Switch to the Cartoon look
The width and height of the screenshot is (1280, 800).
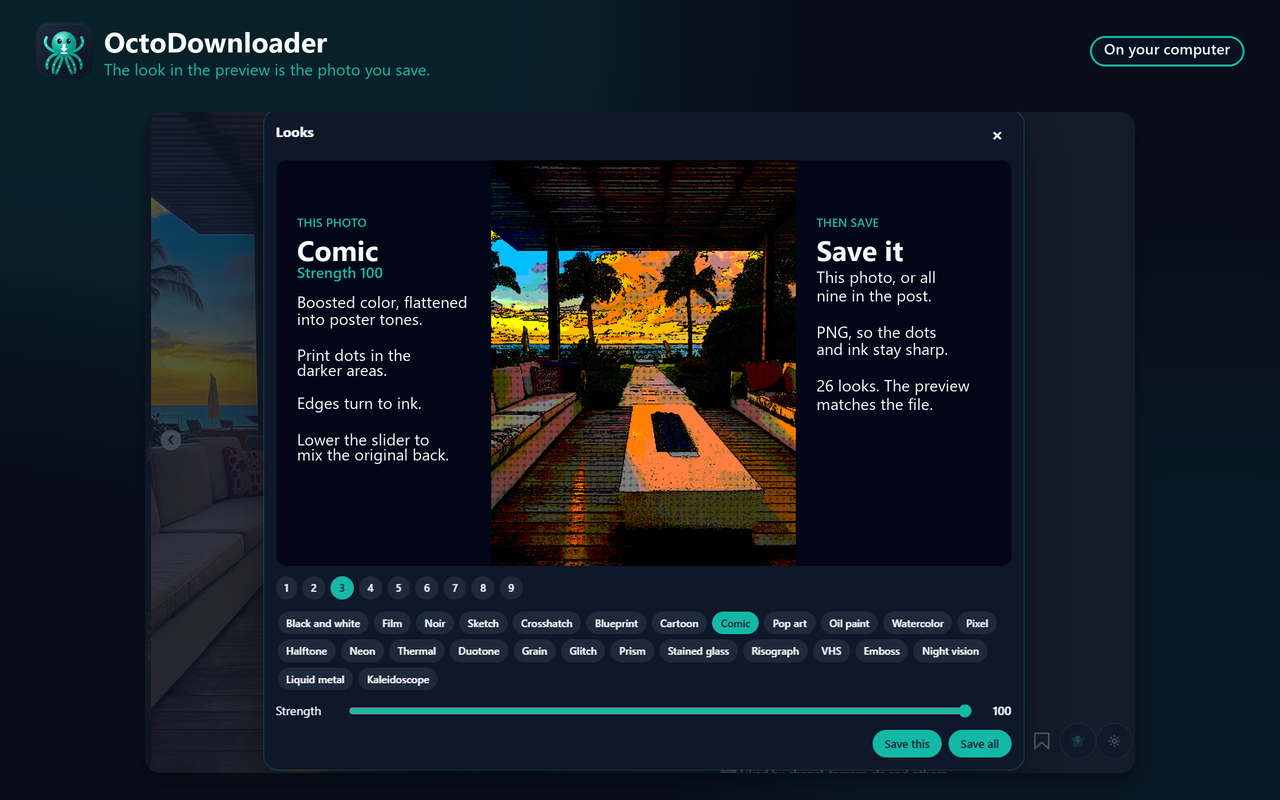point(679,623)
